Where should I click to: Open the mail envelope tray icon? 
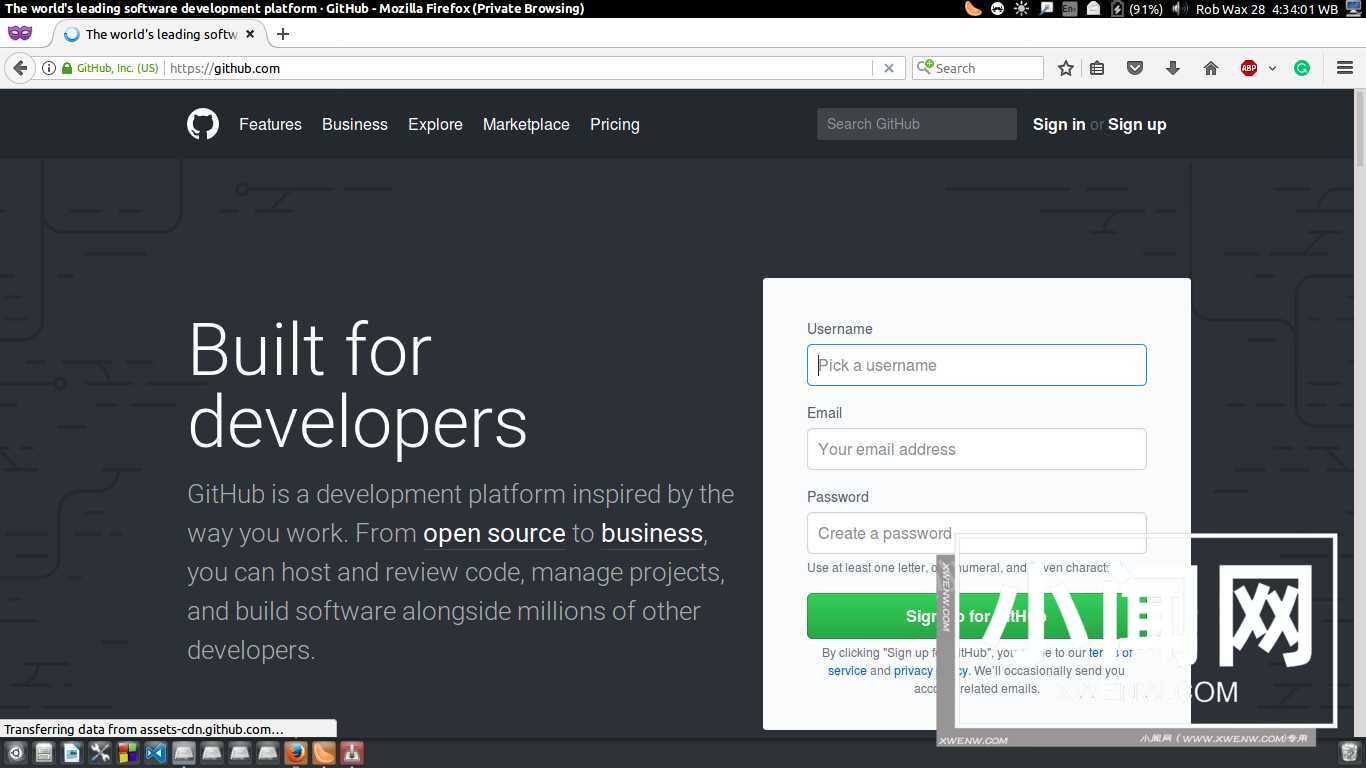1093,9
